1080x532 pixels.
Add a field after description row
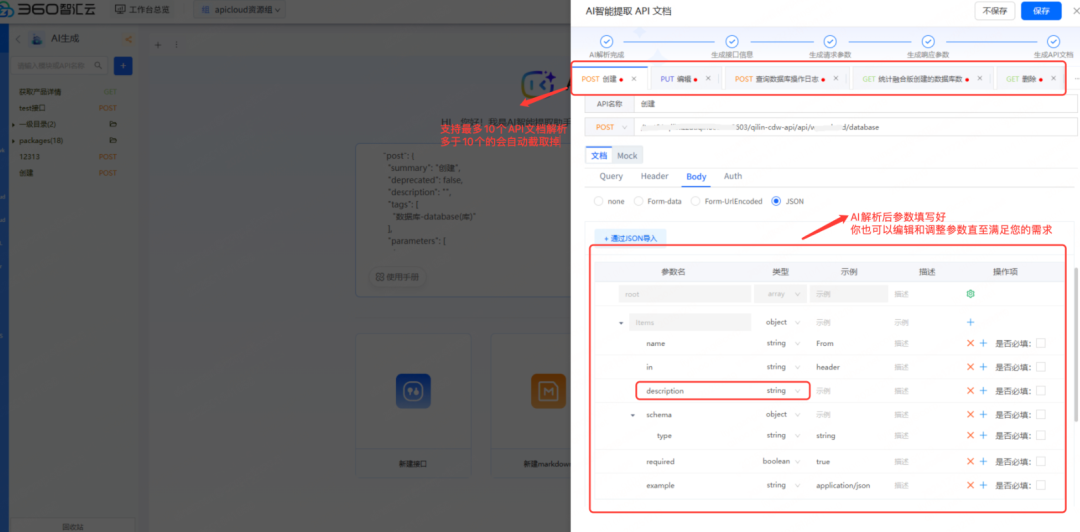(x=983, y=391)
